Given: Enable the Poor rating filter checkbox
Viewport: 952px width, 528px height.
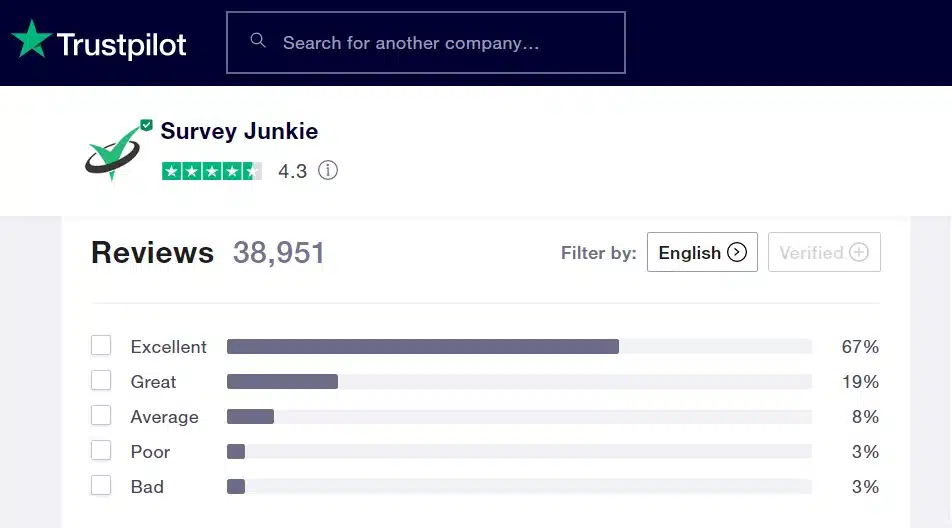Looking at the screenshot, I should (101, 451).
